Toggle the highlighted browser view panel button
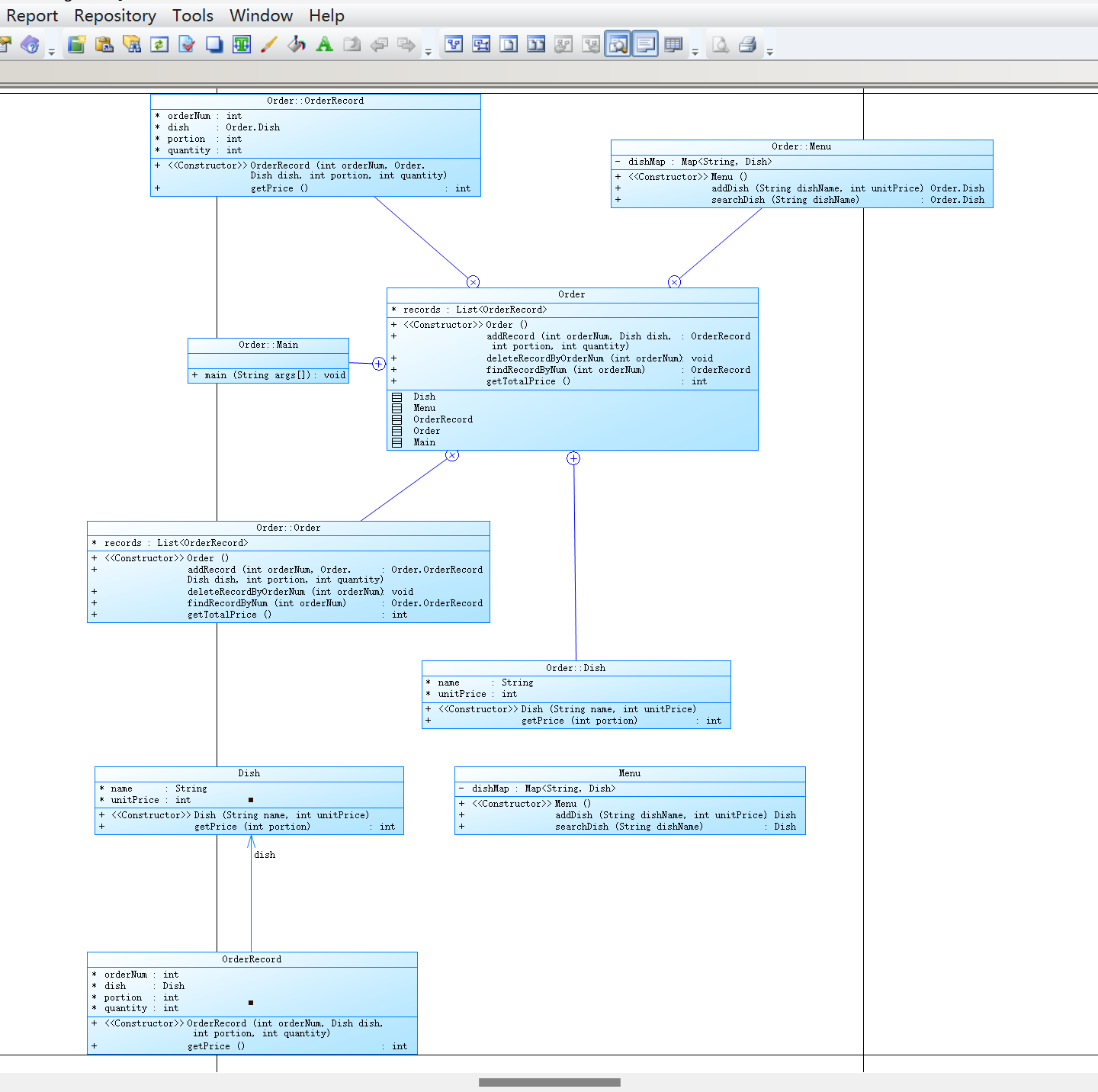 pyautogui.click(x=618, y=45)
